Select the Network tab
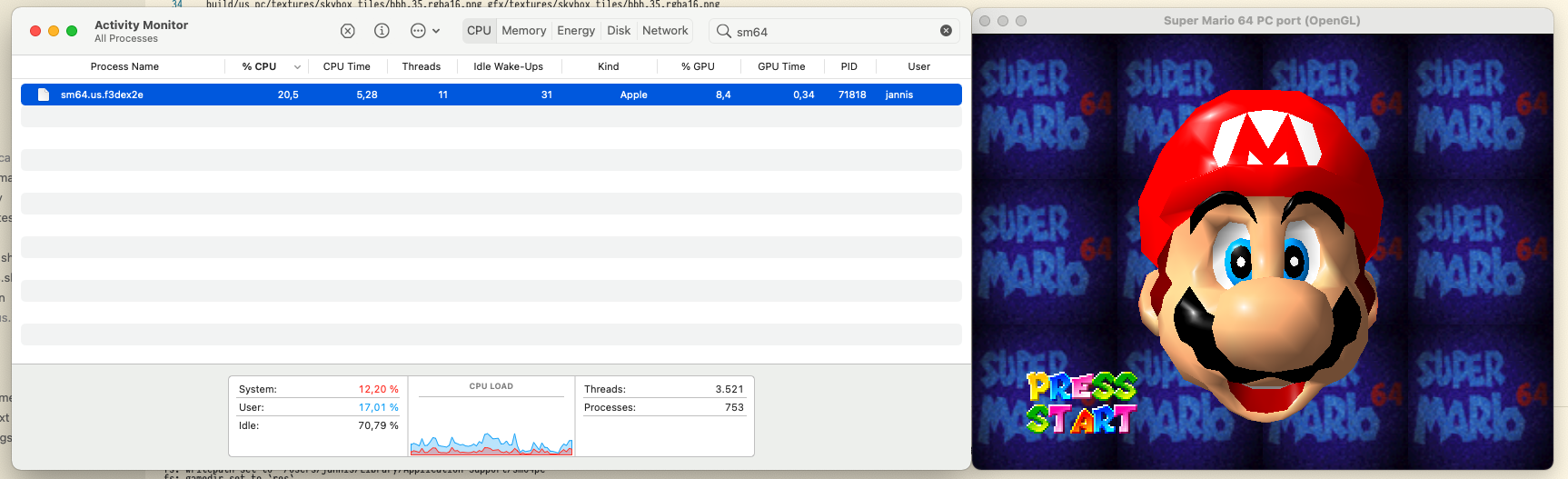 point(665,31)
